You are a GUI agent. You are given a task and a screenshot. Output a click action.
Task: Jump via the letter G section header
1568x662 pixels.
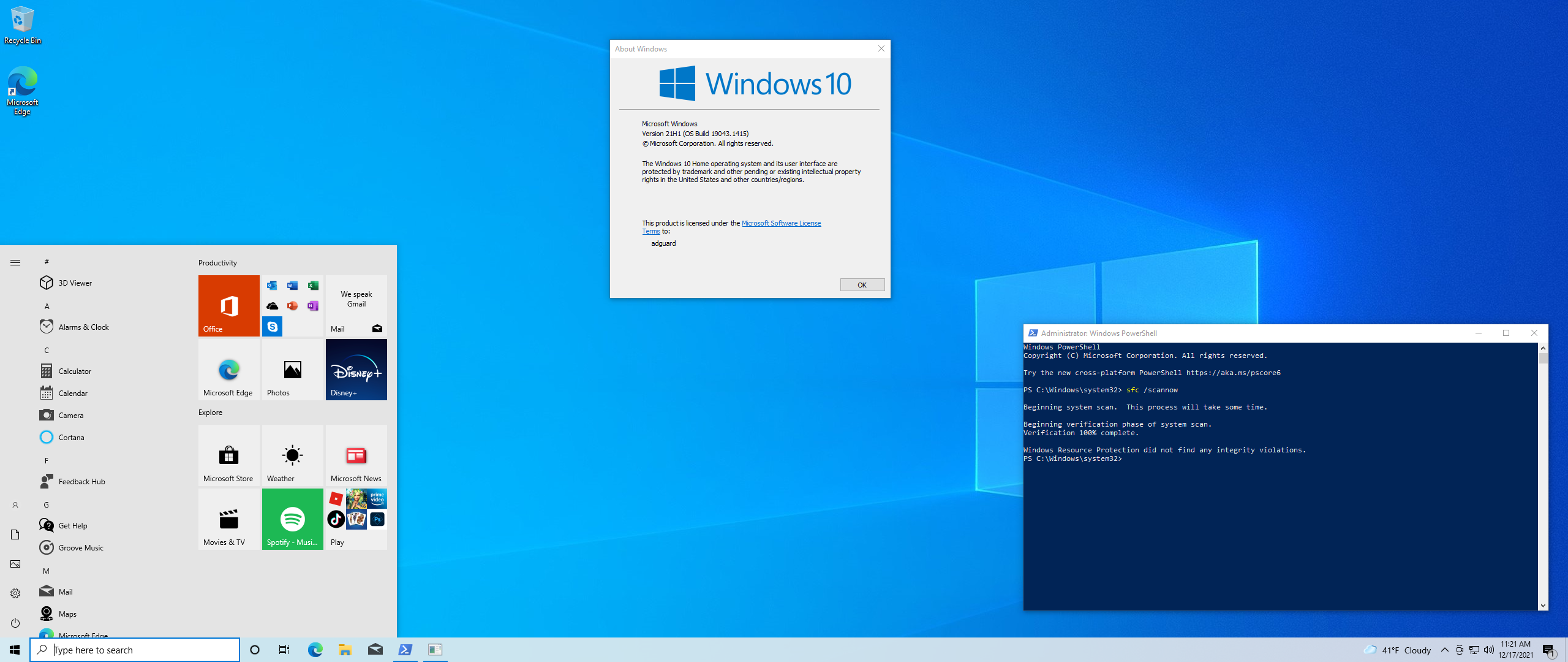tap(47, 504)
